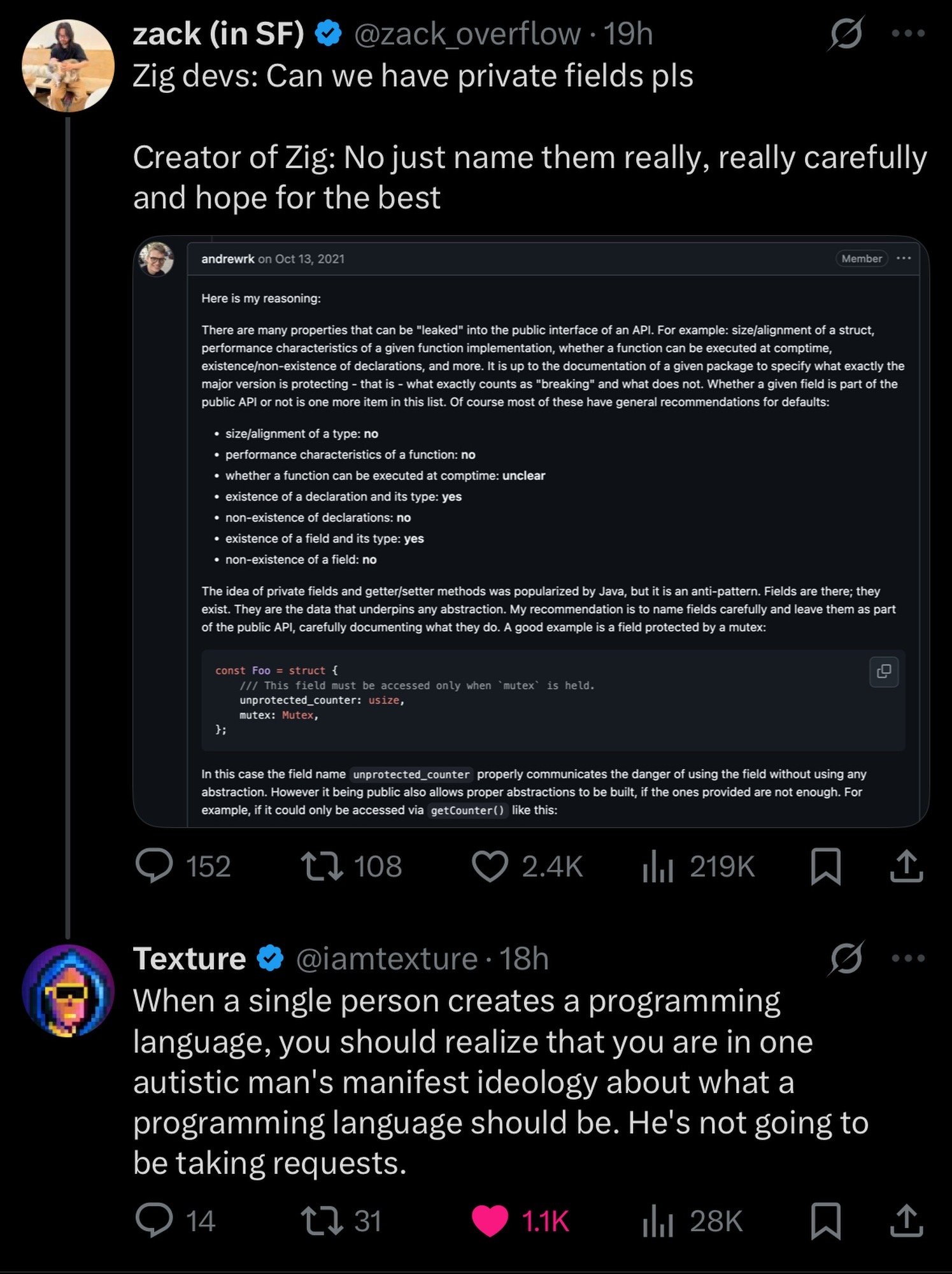Open the embedded andrewrk GitHub comment screenshot
Screen dimensions: 952x1274
pyautogui.click(x=530, y=531)
